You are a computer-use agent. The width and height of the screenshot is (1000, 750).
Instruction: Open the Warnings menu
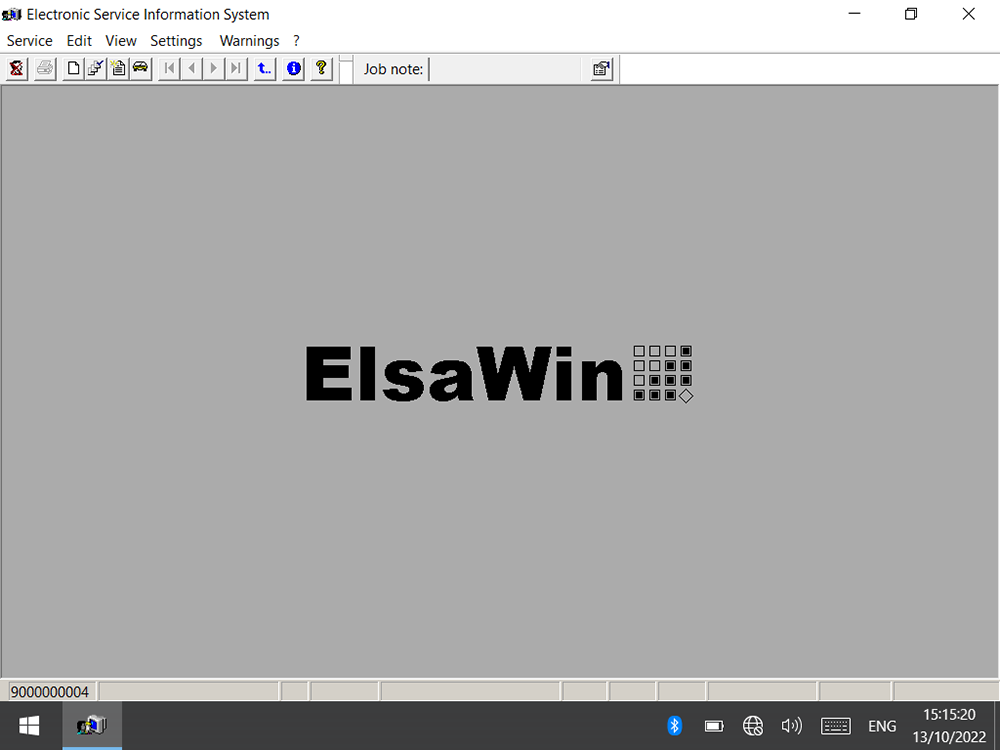tap(249, 41)
